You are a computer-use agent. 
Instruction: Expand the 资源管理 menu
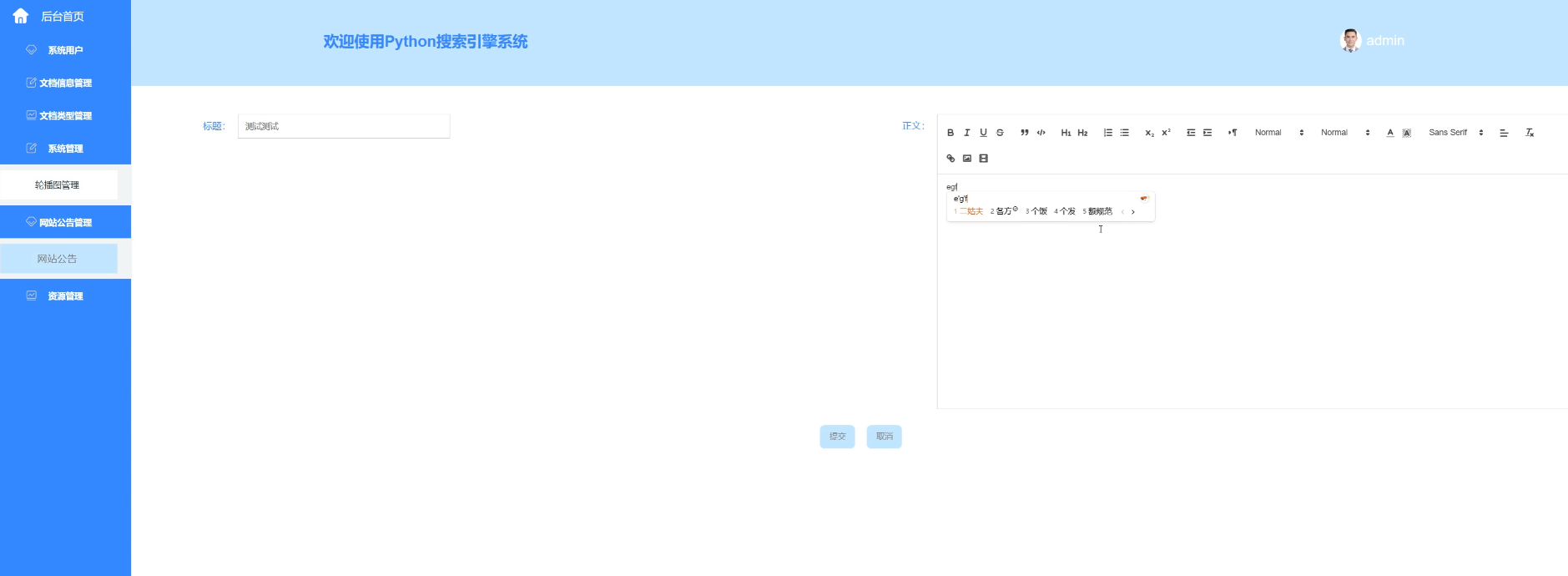tap(65, 296)
